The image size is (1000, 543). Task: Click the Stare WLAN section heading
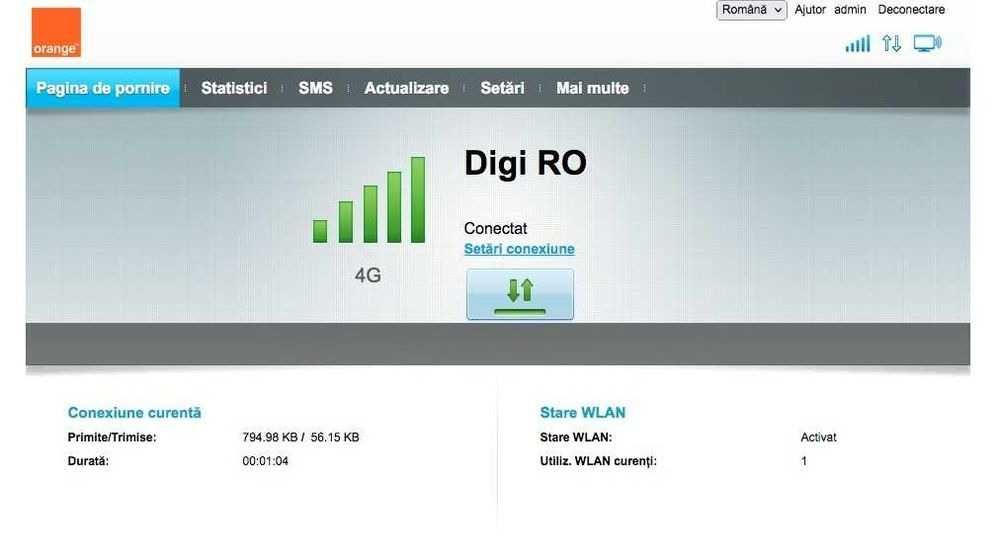click(x=583, y=413)
